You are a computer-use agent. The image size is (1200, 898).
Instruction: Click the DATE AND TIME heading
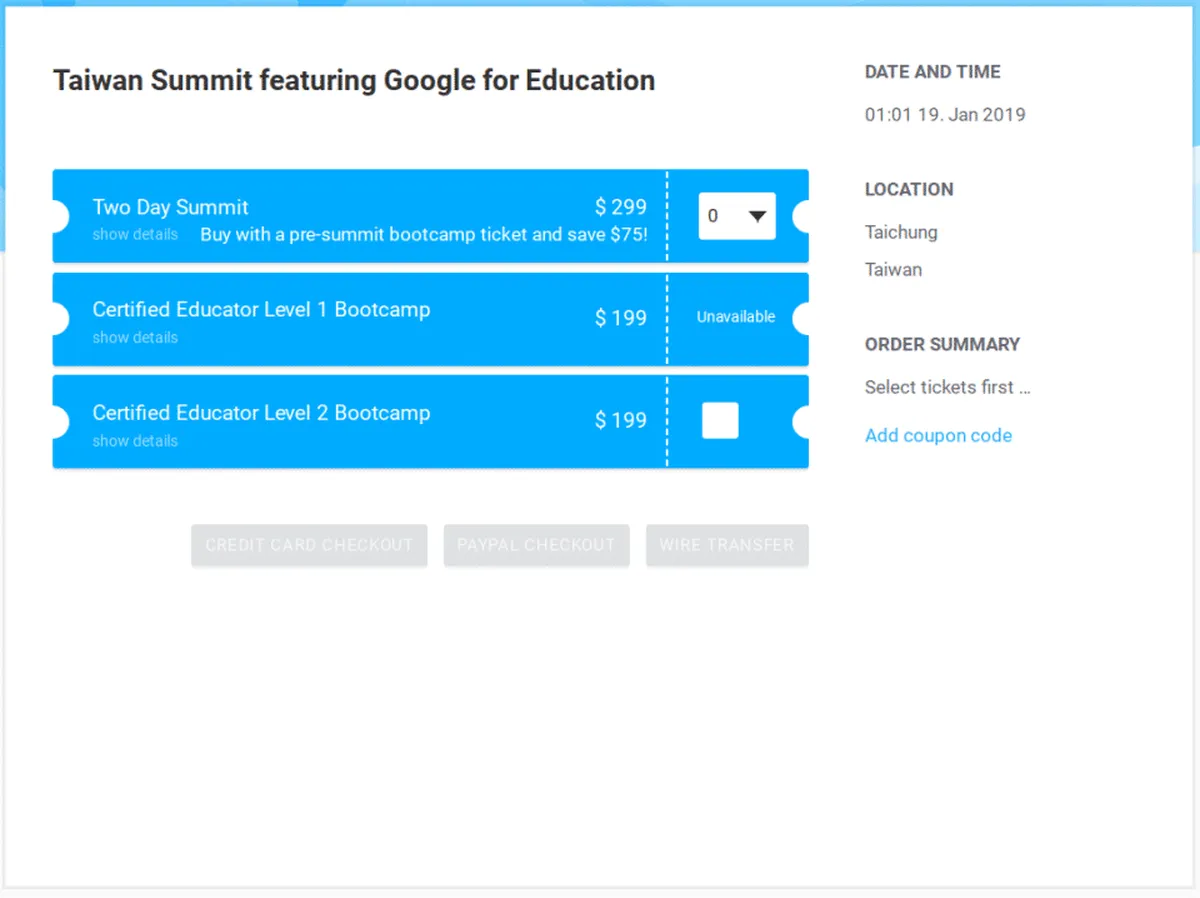click(x=932, y=72)
